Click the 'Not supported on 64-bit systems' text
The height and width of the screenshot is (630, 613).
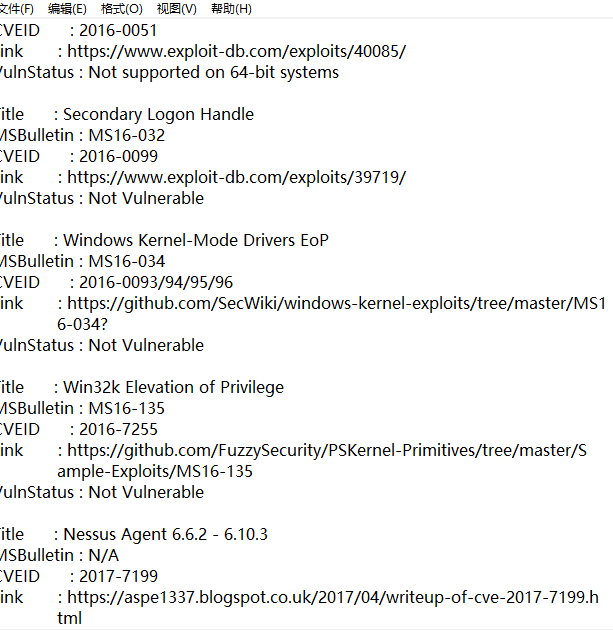(213, 72)
